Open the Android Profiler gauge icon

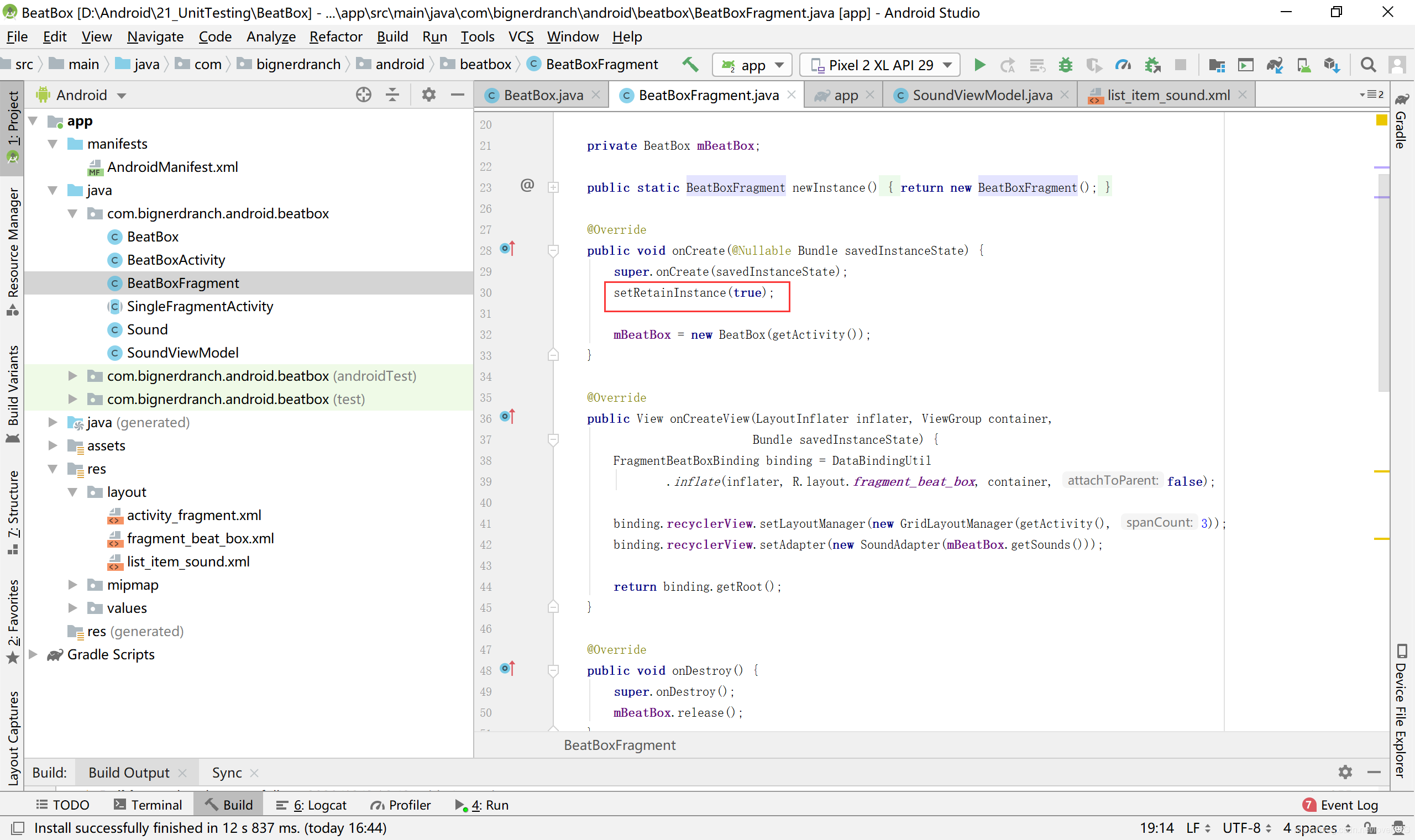(1123, 65)
